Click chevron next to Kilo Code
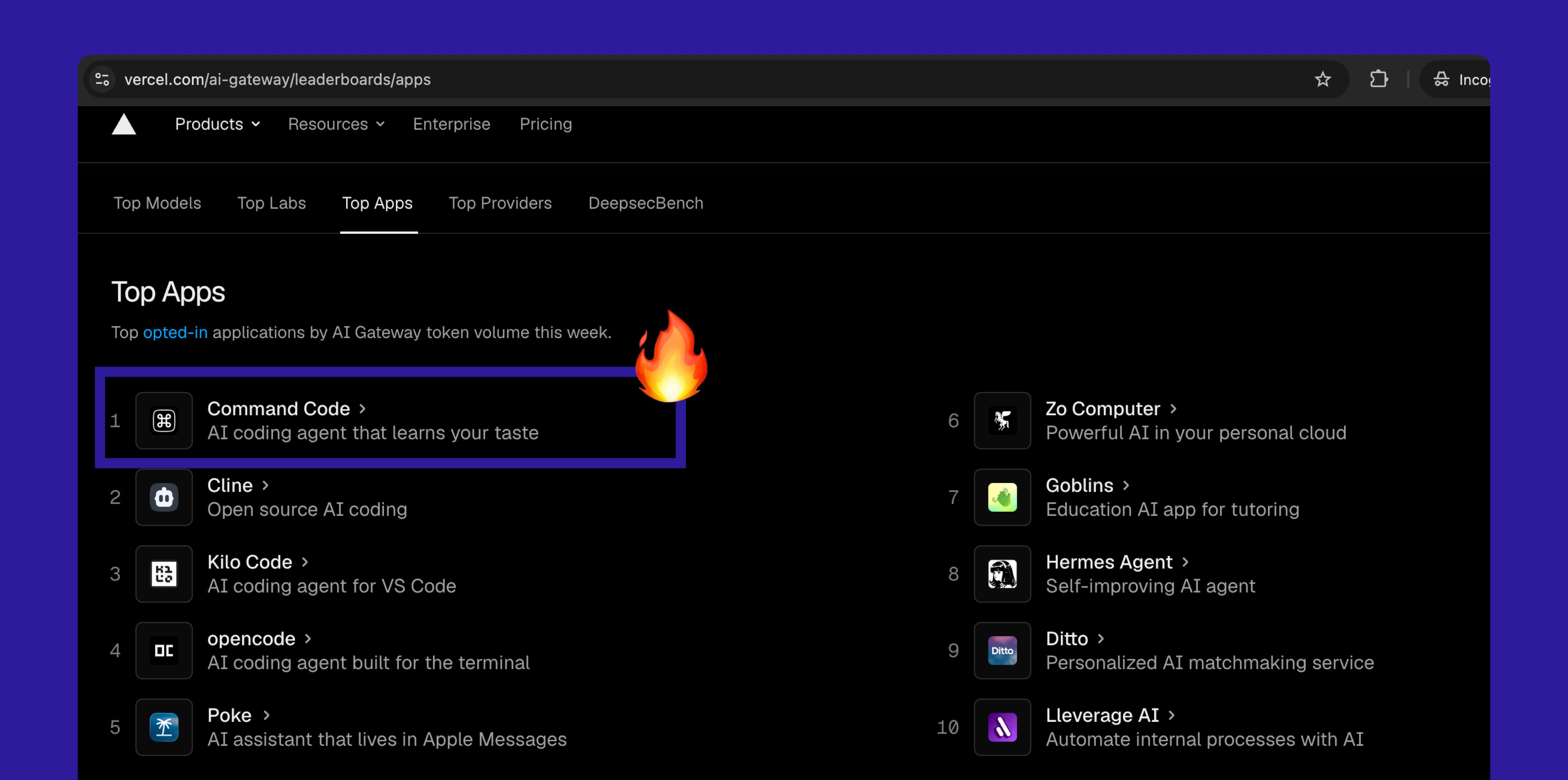This screenshot has height=780, width=1568. [x=305, y=562]
